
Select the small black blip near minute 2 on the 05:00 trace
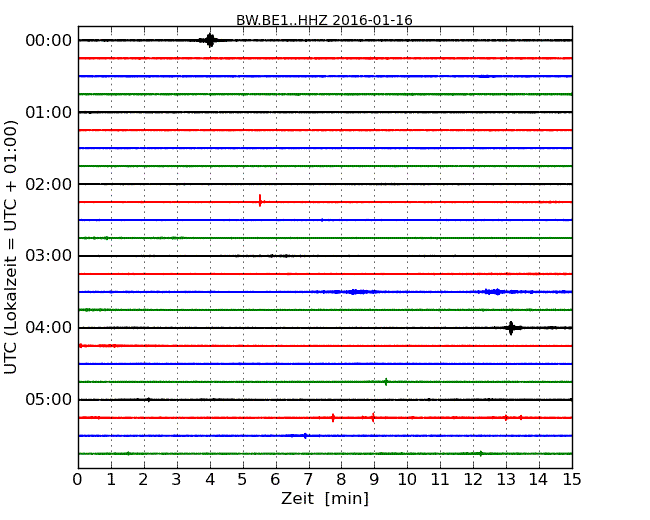coord(148,400)
